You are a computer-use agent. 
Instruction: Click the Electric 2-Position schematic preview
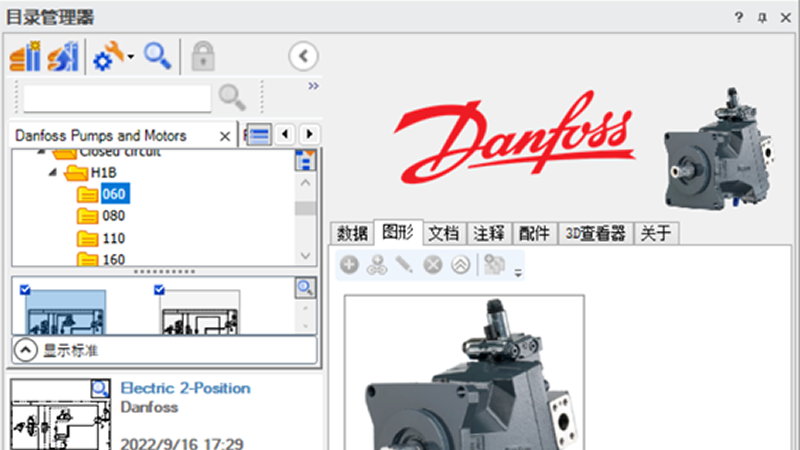[60, 414]
